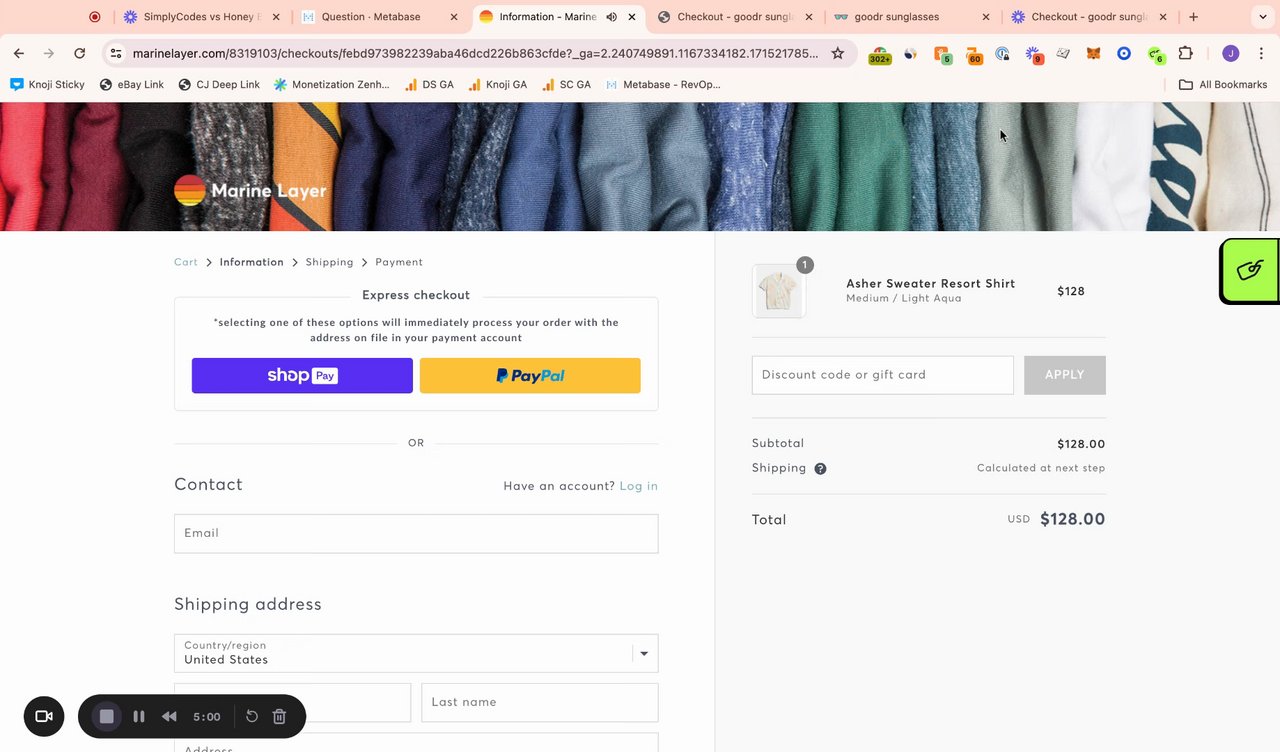
Task: Click the camera icon in recorder widget
Action: point(44,716)
